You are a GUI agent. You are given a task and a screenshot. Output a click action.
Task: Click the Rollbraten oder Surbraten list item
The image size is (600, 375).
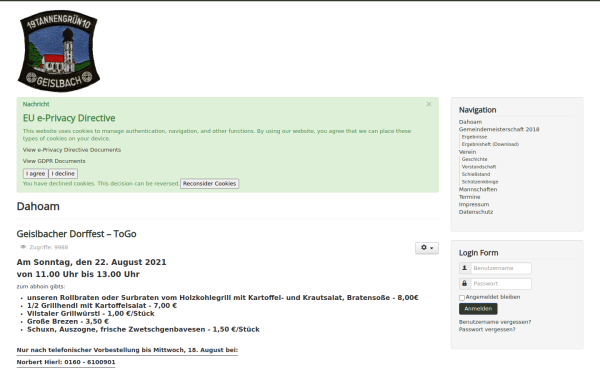click(222, 297)
